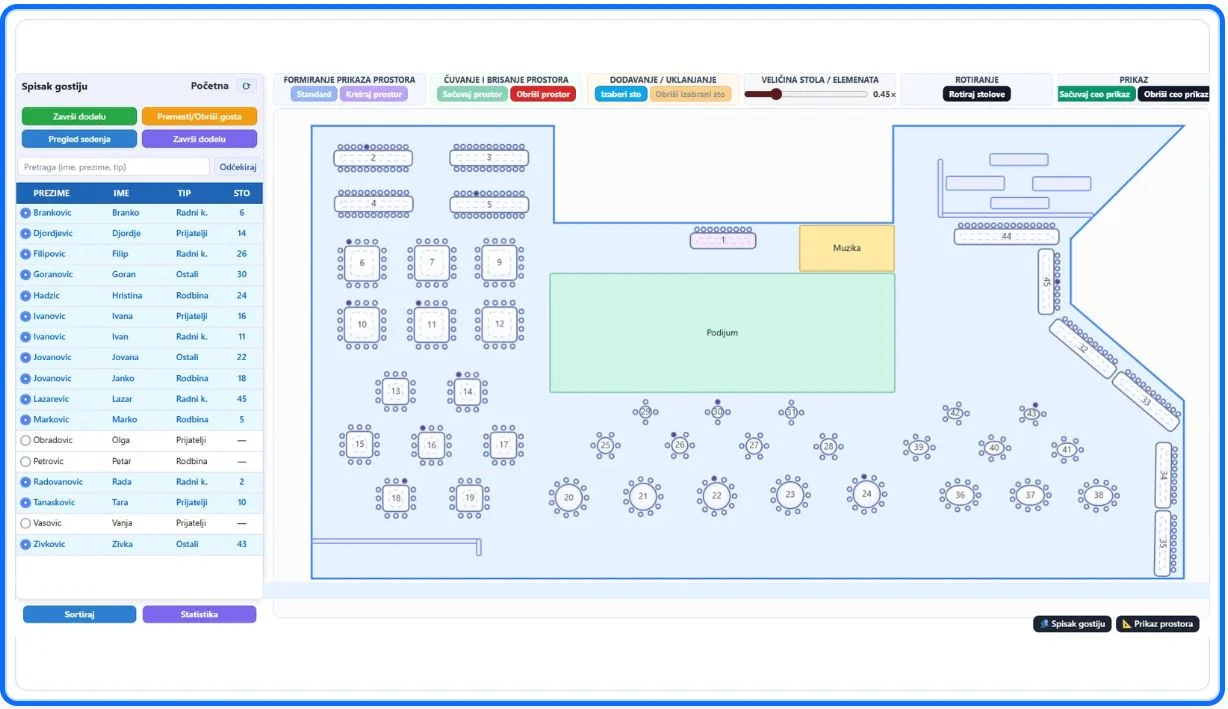
Task: Select round table 20 on floor plan
Action: coord(568,497)
